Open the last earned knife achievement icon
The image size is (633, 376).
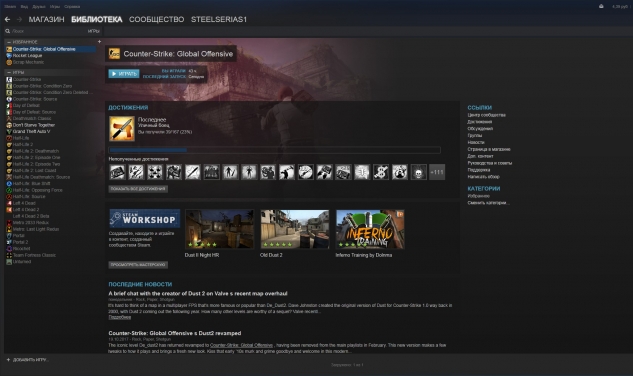[122, 129]
